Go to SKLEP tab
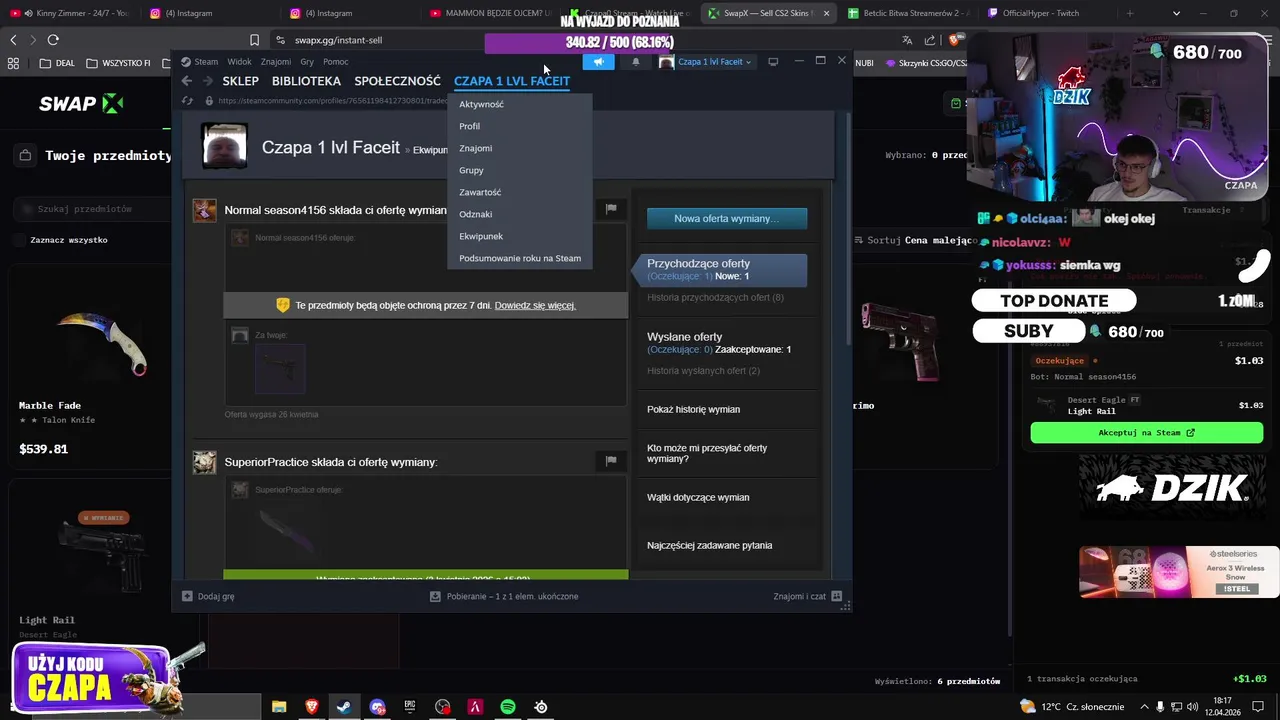 pyautogui.click(x=240, y=81)
